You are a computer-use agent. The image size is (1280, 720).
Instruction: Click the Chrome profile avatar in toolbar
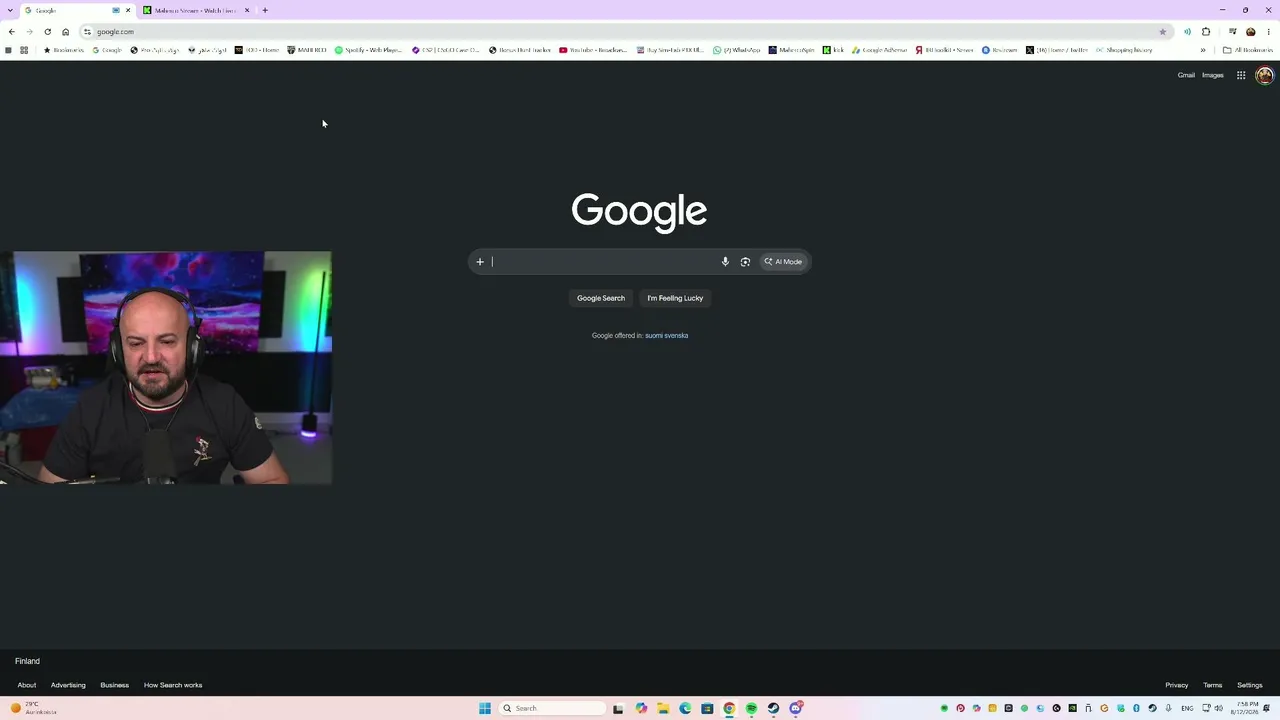[x=1250, y=32]
